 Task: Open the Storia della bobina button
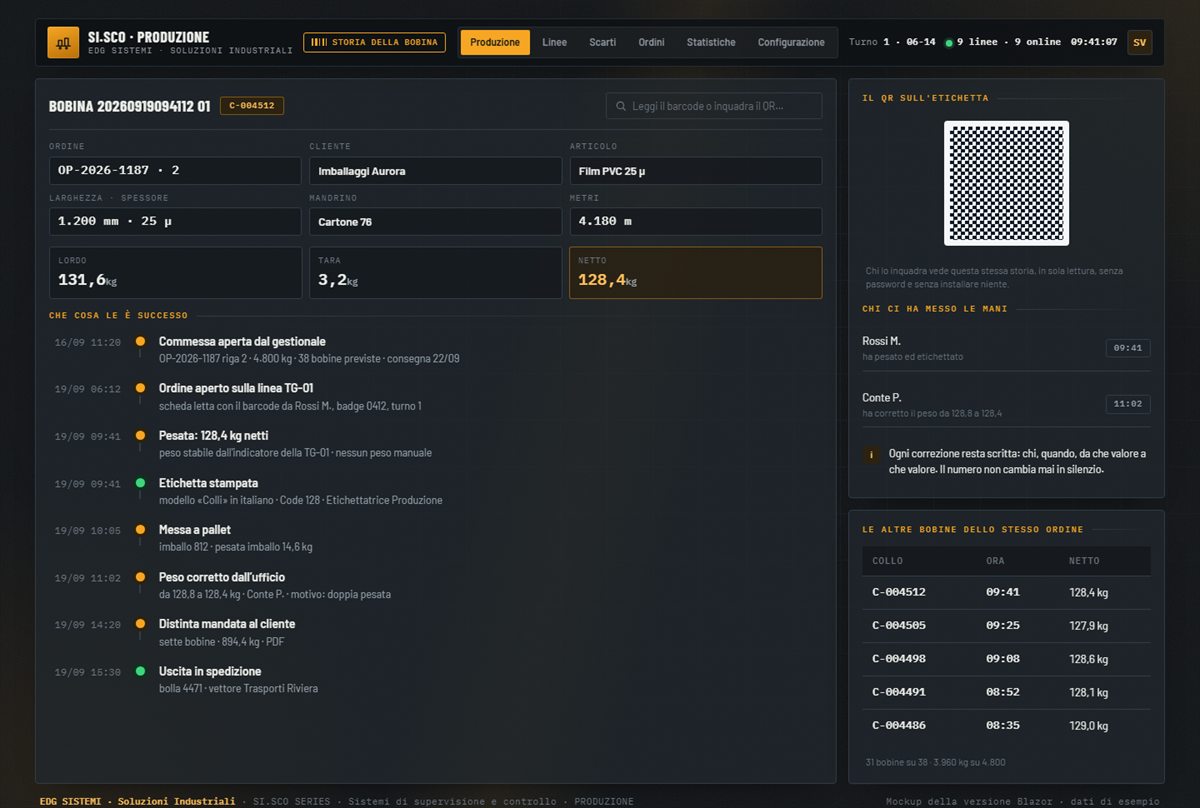[x=374, y=42]
